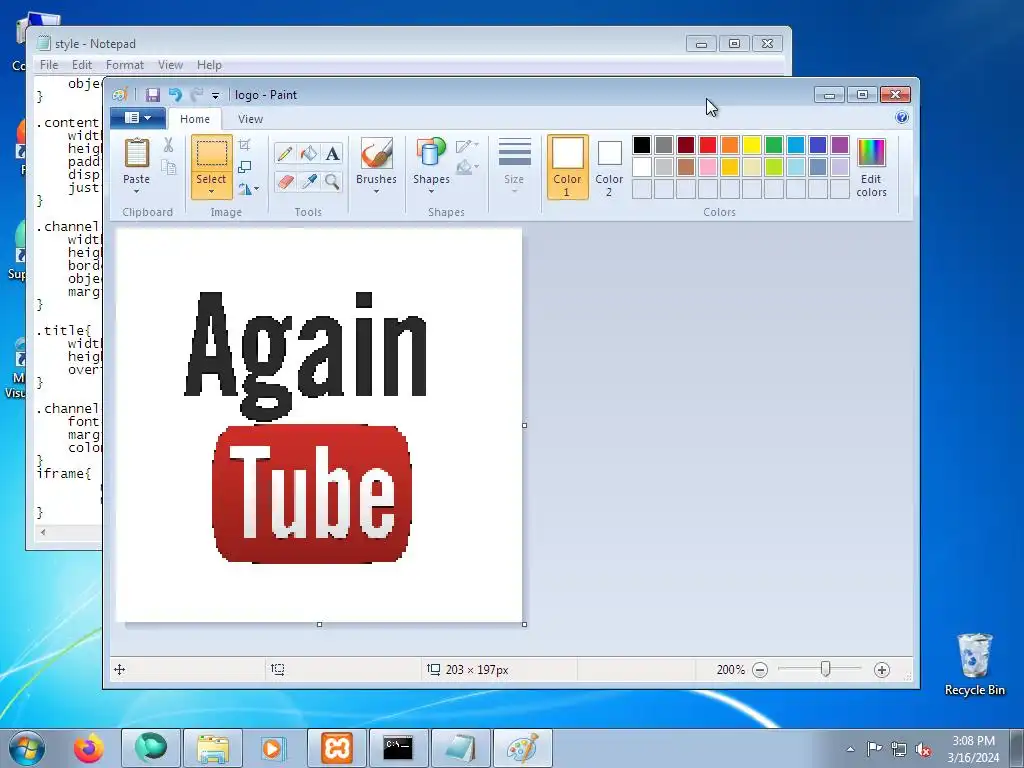Open the Help menu in Notepad
Screen dimensions: 1024x768
tap(209, 65)
